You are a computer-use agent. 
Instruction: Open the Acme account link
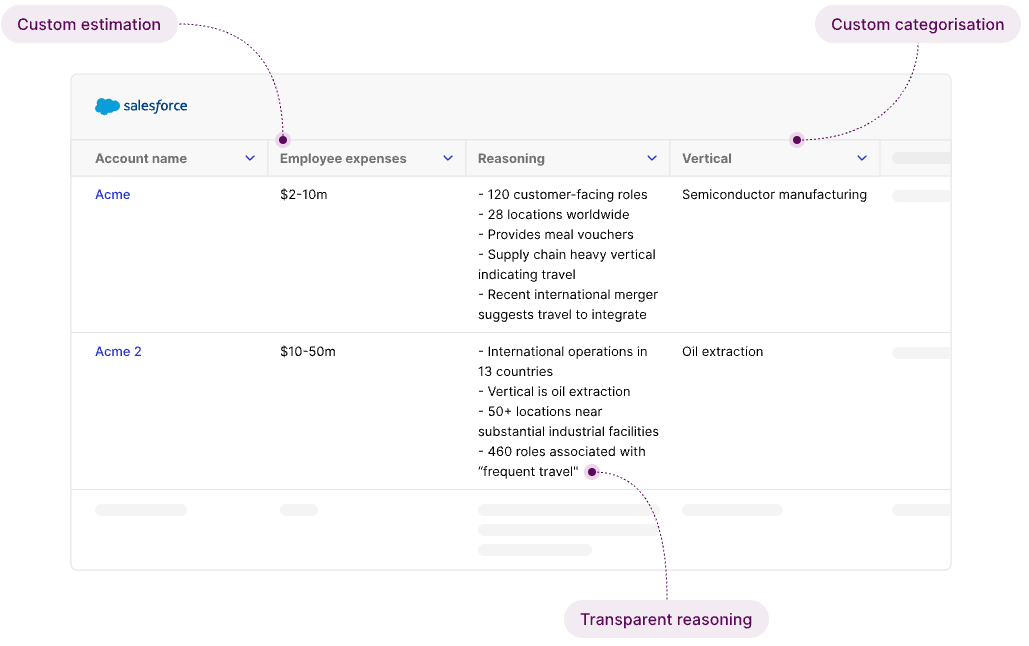113,195
